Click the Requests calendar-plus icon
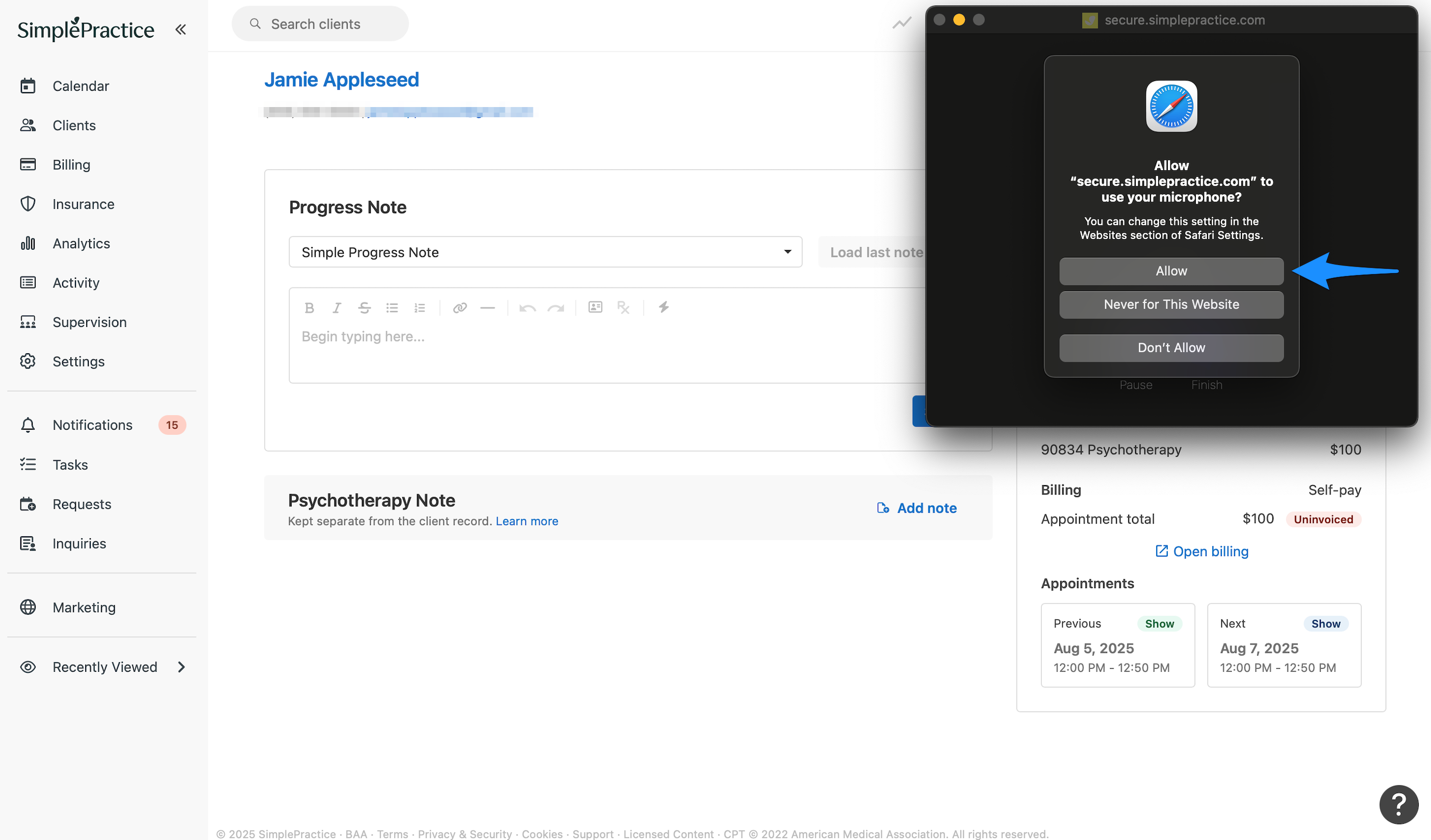 [28, 504]
